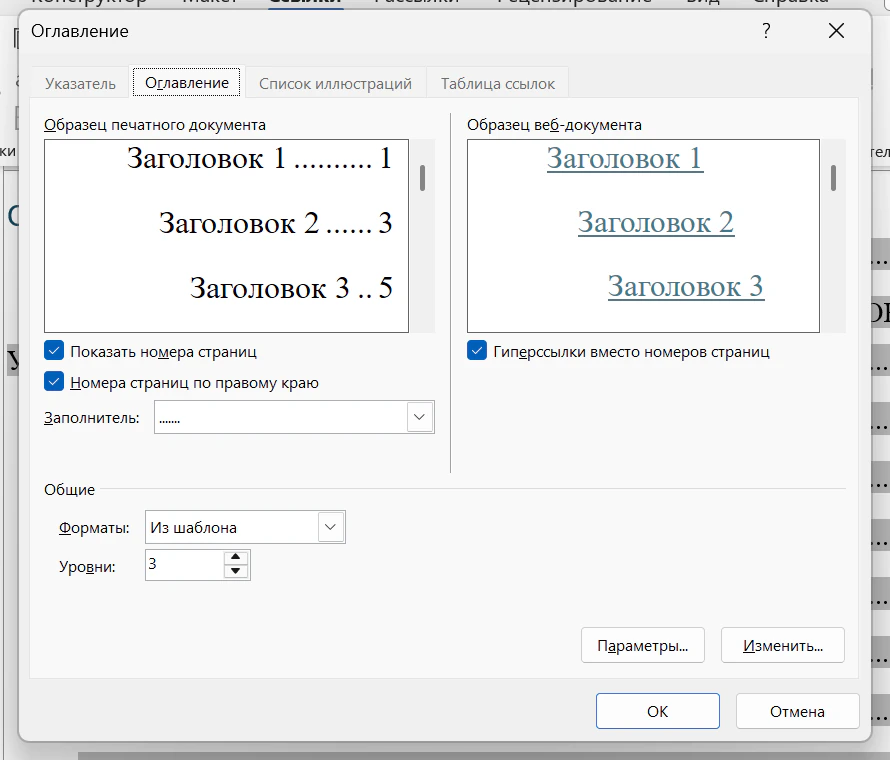
Task: Go to the Таблица ссылок tab
Action: tap(498, 83)
